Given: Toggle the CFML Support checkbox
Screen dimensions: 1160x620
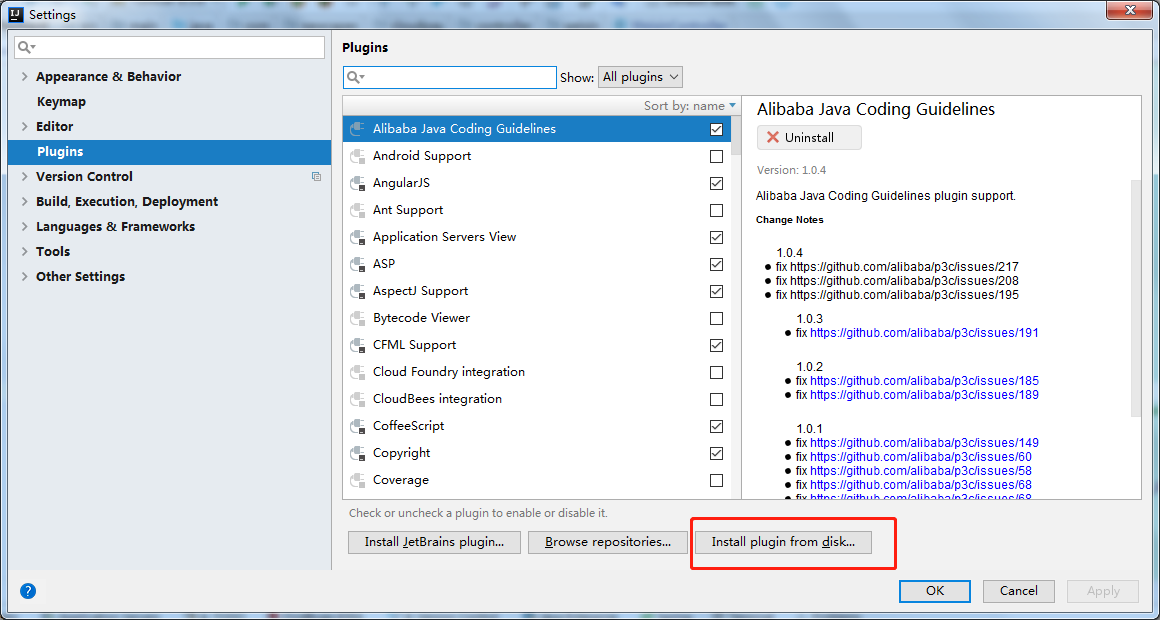Looking at the screenshot, I should pos(716,346).
